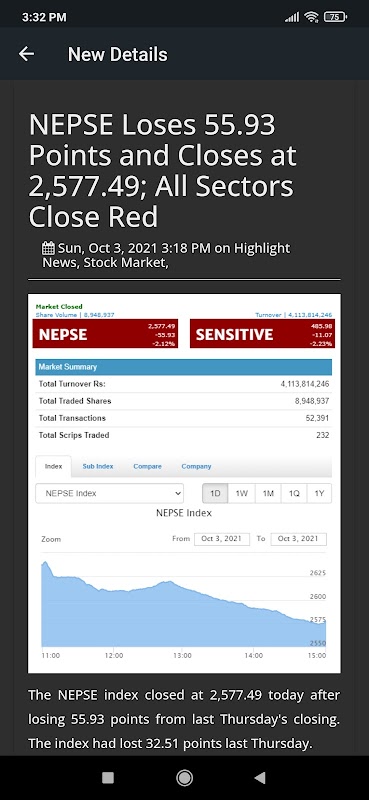This screenshot has height=800, width=369.
Task: Select the 1D range toggle
Action: click(215, 493)
